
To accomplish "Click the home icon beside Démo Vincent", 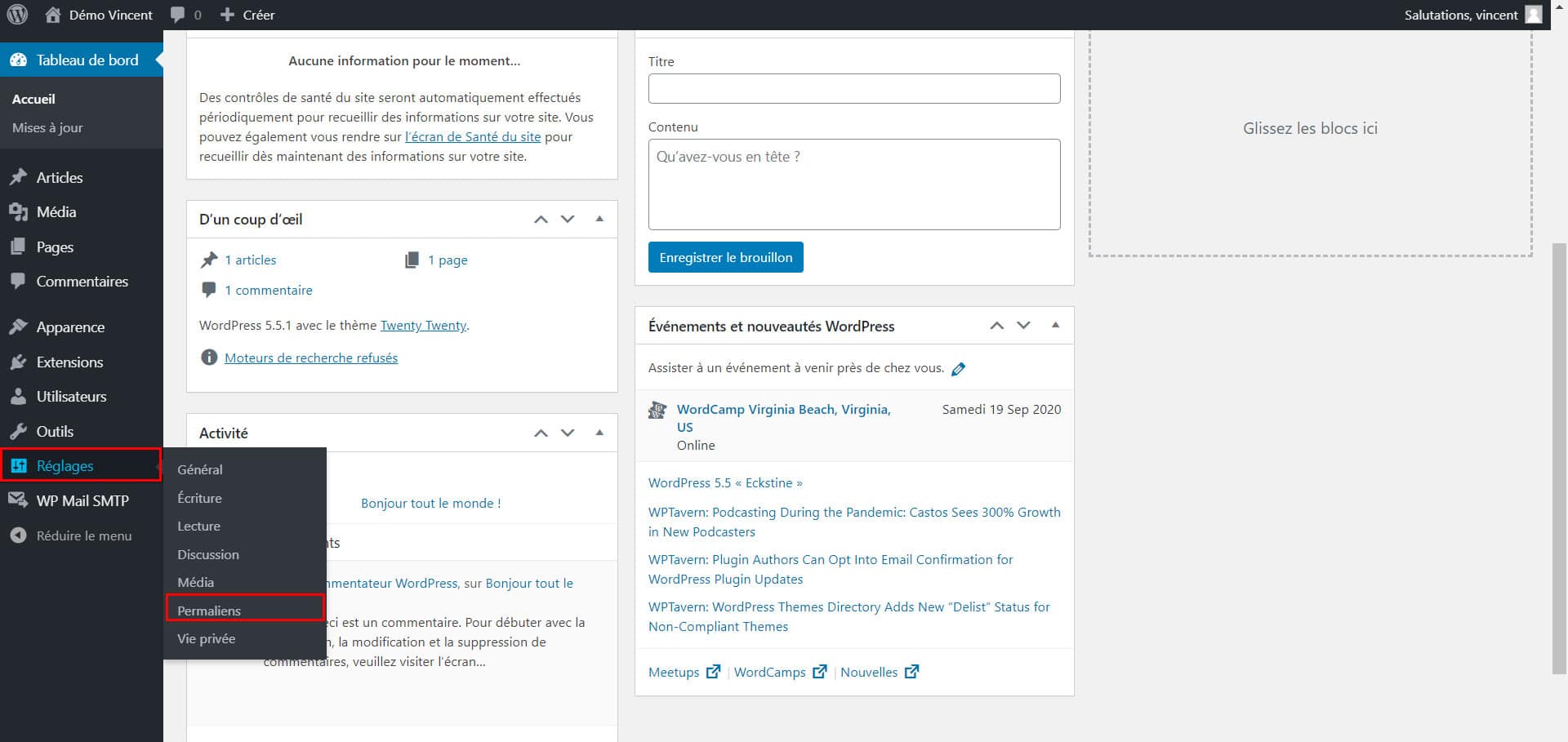I will click(x=53, y=15).
